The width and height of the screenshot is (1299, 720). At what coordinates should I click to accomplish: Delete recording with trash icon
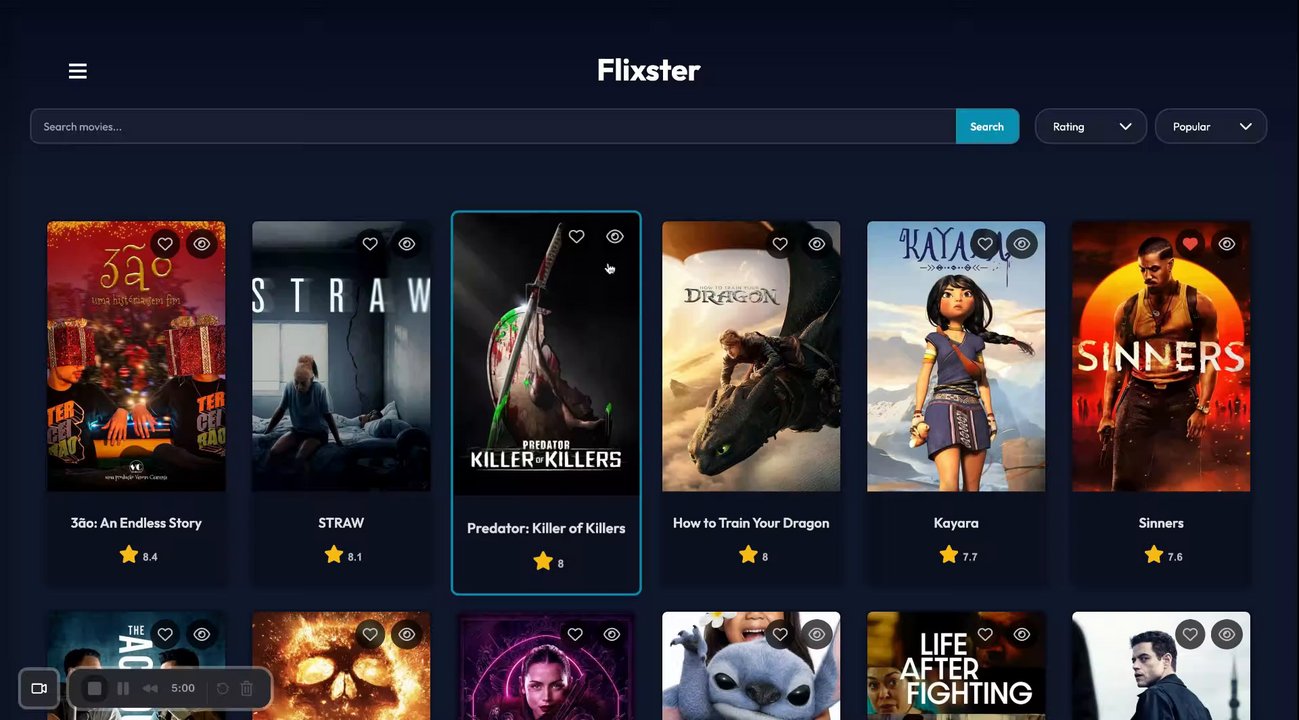(x=247, y=688)
